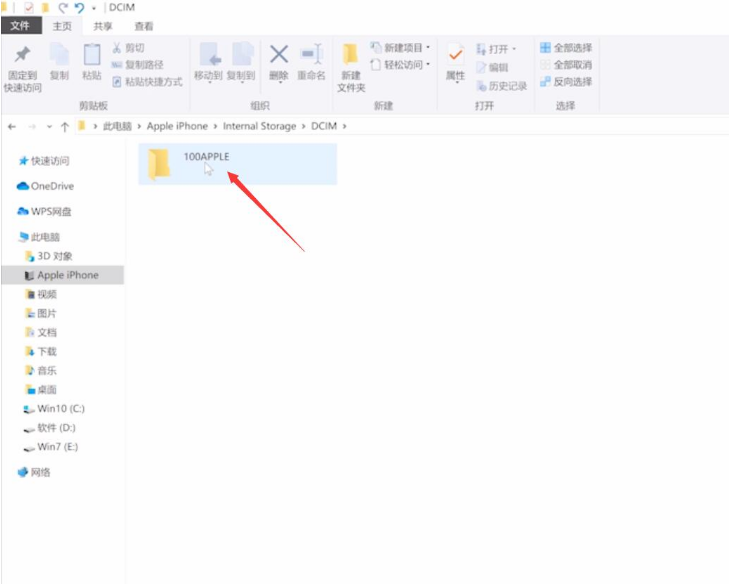Click 反向选择 invert selection option
The height and width of the screenshot is (586, 730).
pyautogui.click(x=566, y=82)
